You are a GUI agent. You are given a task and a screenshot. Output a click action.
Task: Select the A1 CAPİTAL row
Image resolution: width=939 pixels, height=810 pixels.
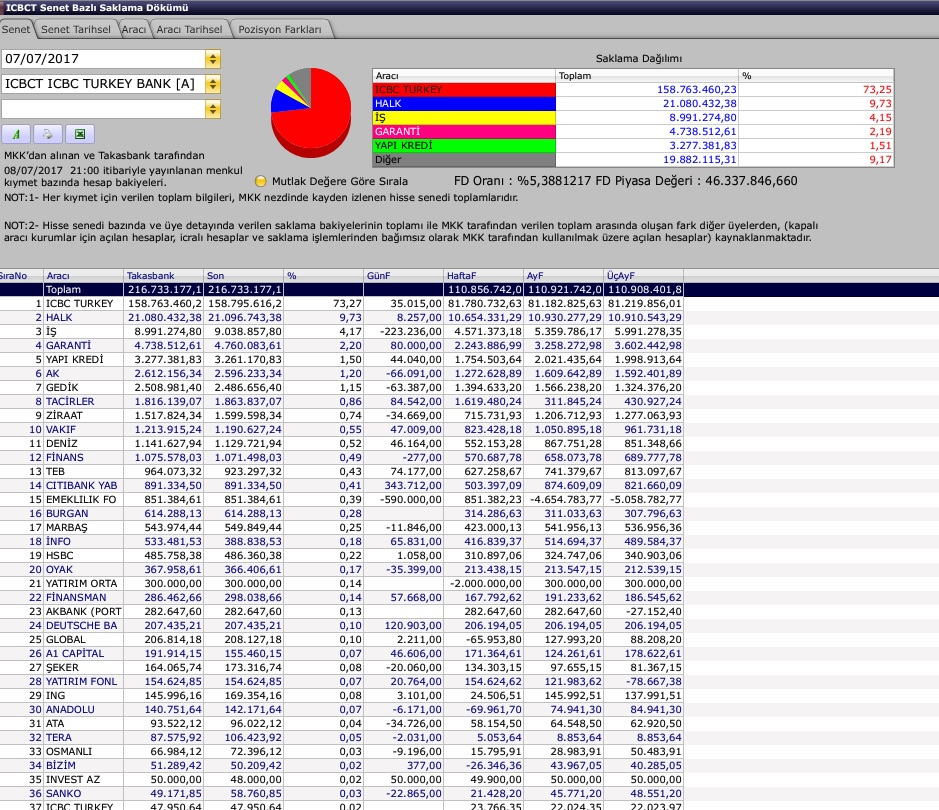[x=341, y=654]
